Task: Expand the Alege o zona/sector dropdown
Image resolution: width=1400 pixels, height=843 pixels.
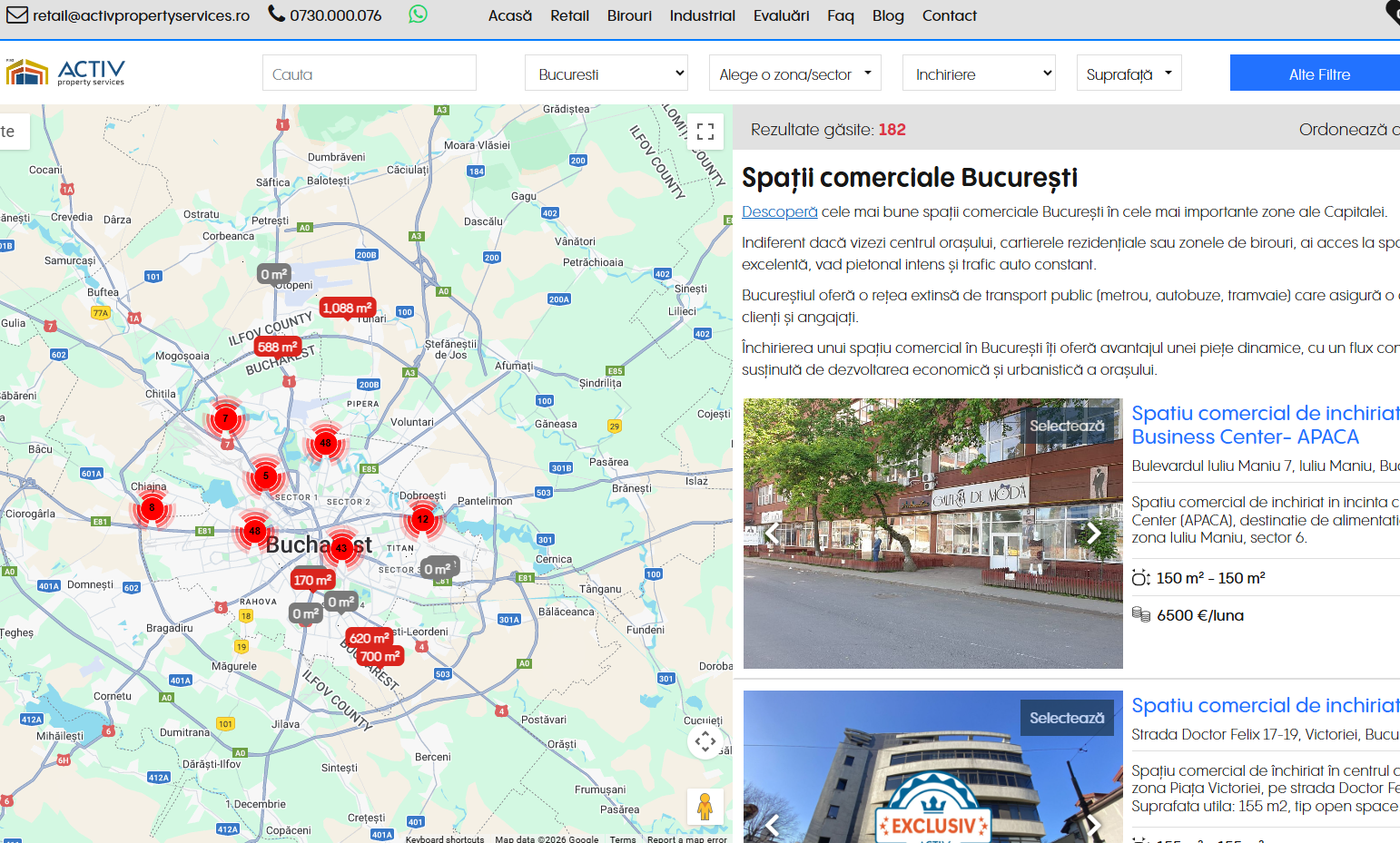Action: (794, 74)
